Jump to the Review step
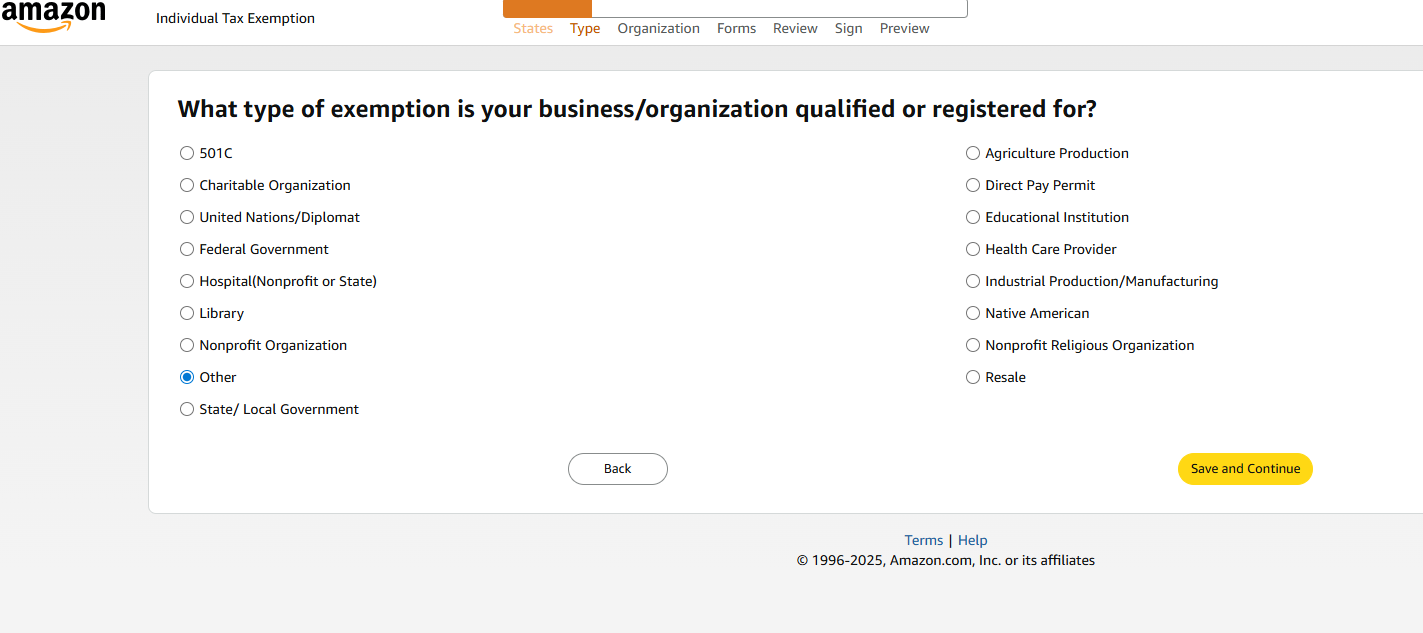 pos(795,28)
